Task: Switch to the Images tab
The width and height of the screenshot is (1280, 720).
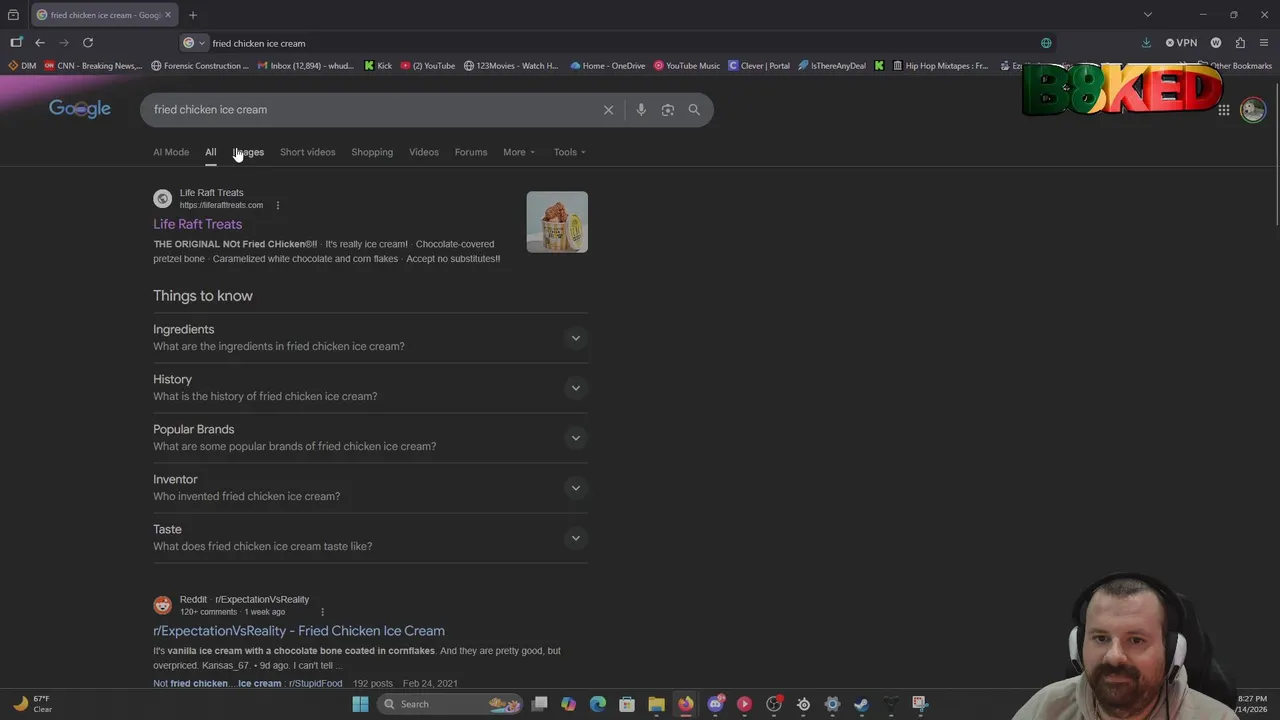Action: (248, 152)
